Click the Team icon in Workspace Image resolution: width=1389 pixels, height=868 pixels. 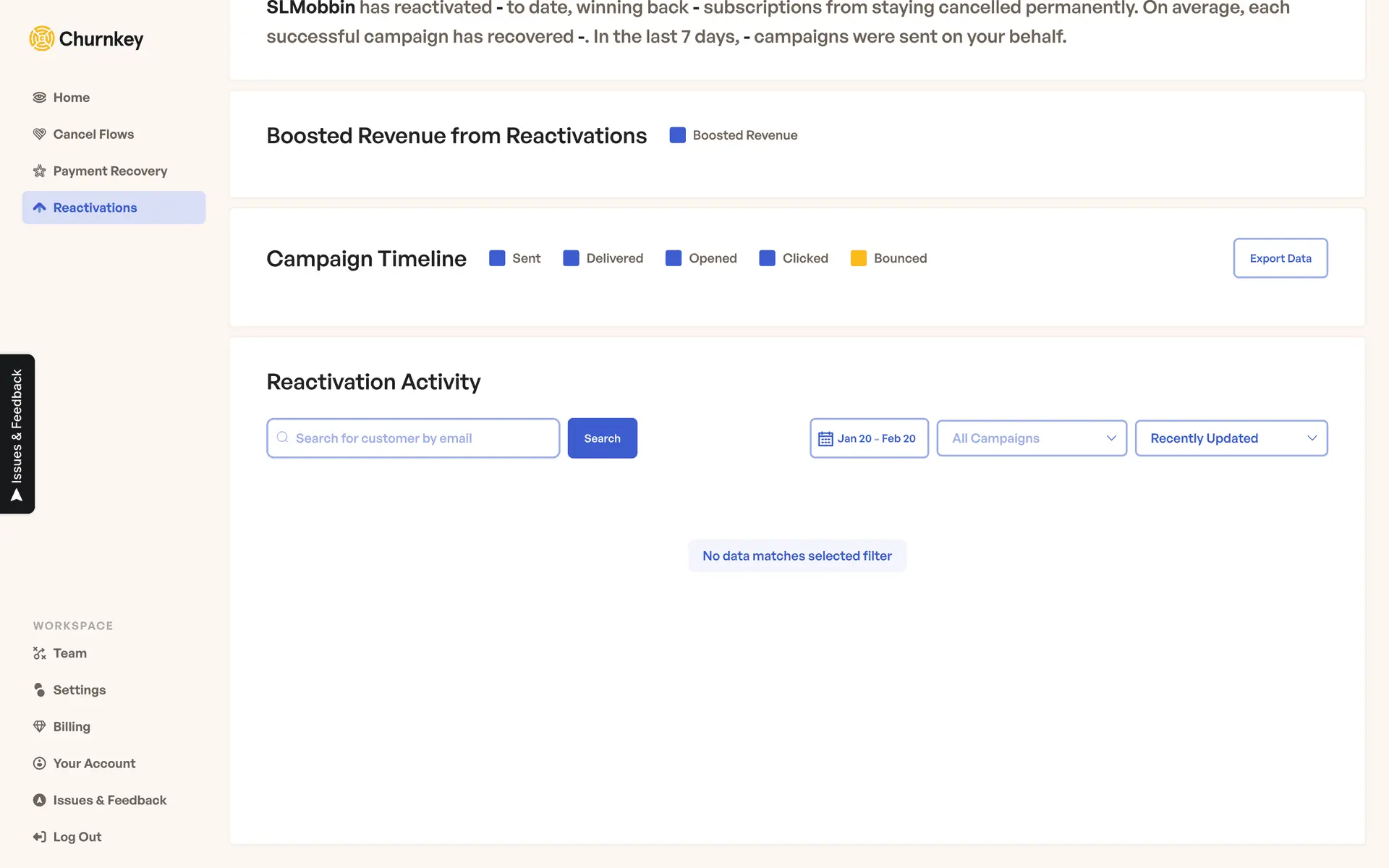tap(40, 654)
